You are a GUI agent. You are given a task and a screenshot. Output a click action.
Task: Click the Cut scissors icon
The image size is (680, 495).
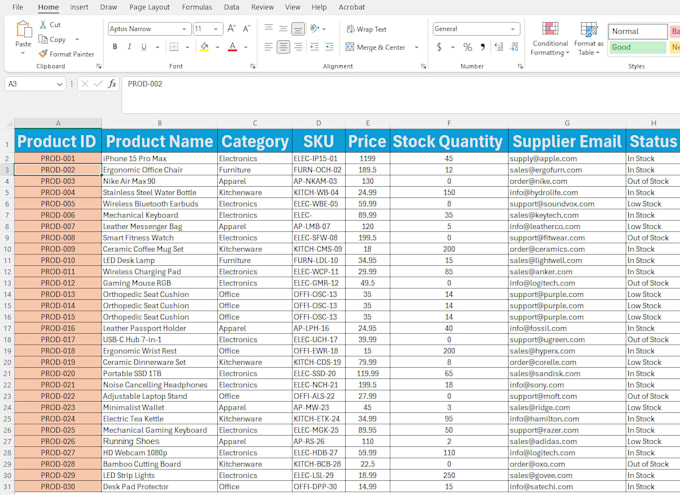(x=43, y=25)
